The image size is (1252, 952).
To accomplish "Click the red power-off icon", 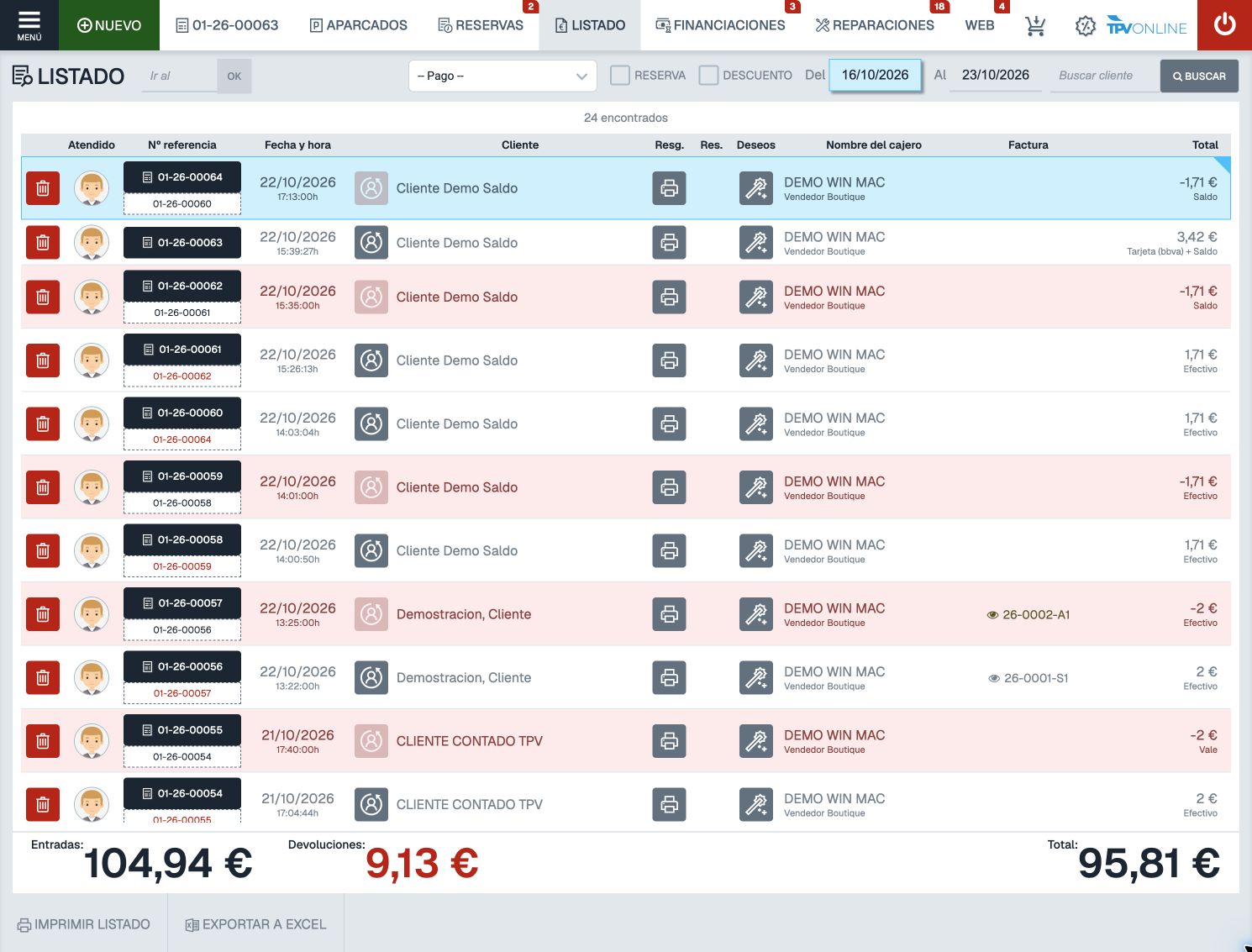I will (x=1224, y=25).
